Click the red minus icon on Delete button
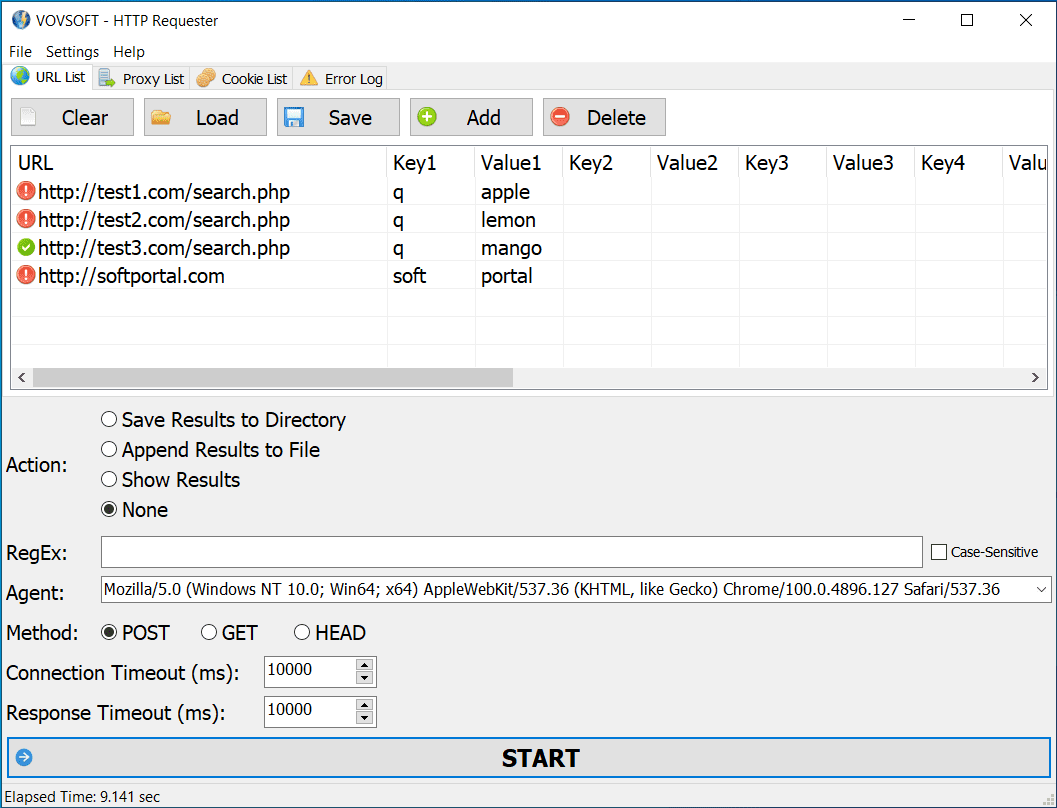Image resolution: width=1057 pixels, height=808 pixels. coord(560,117)
